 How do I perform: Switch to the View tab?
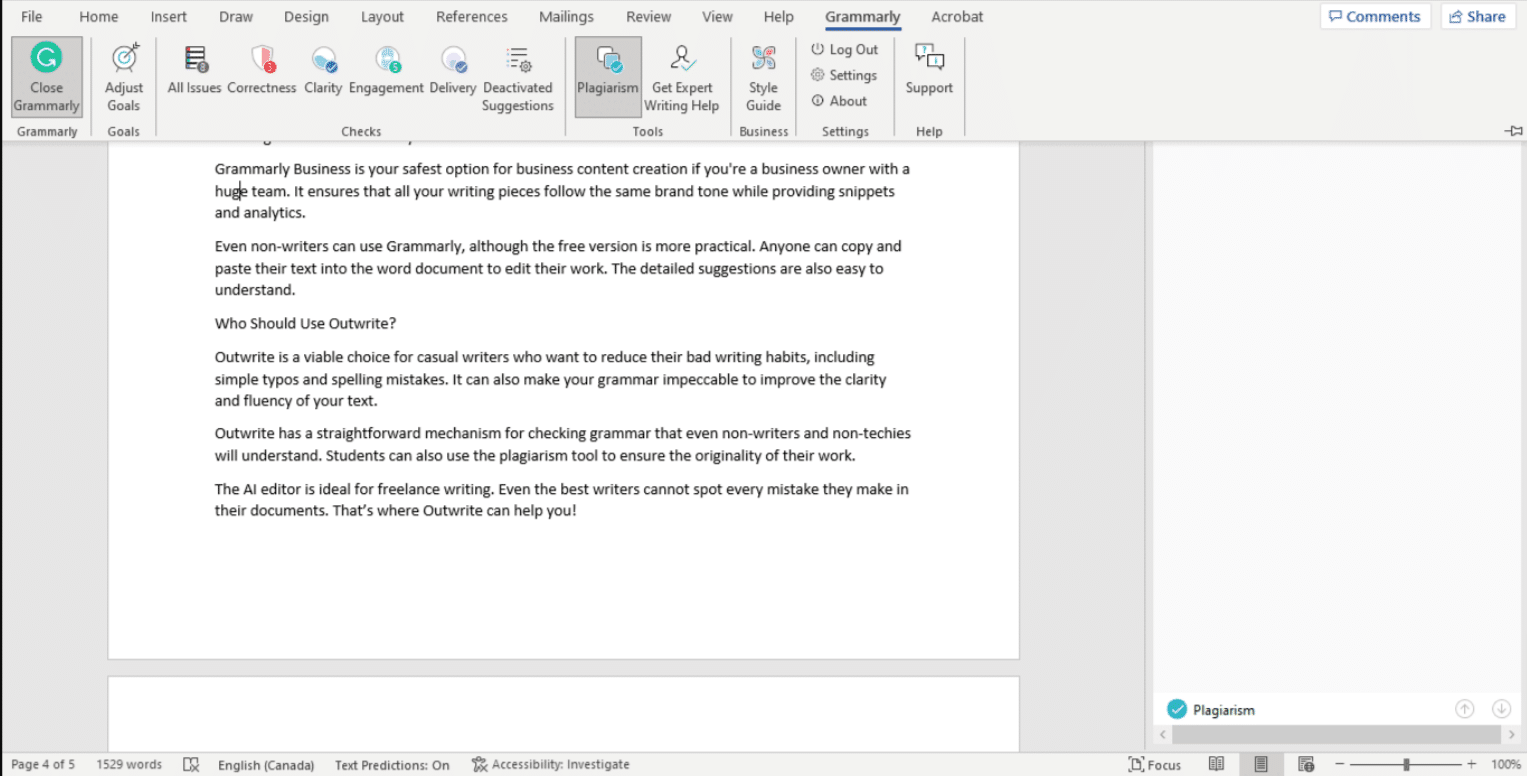717,16
